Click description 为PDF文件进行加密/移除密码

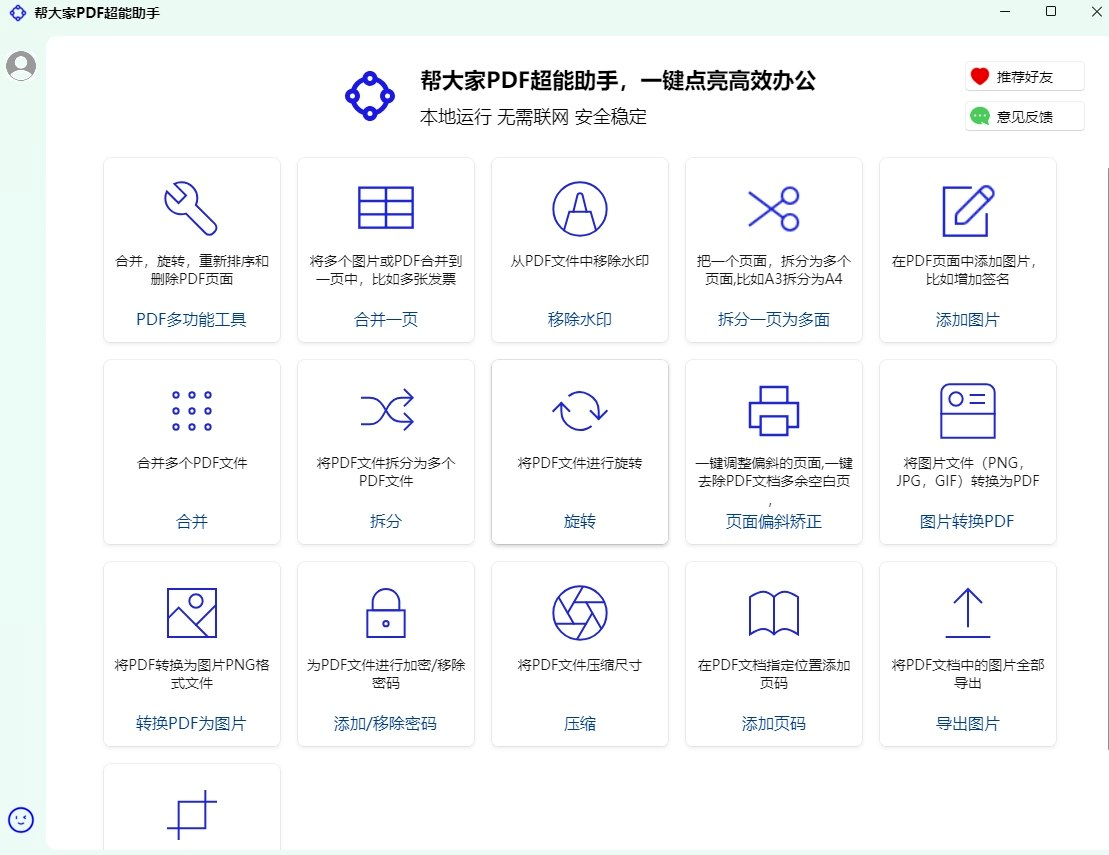click(x=385, y=674)
